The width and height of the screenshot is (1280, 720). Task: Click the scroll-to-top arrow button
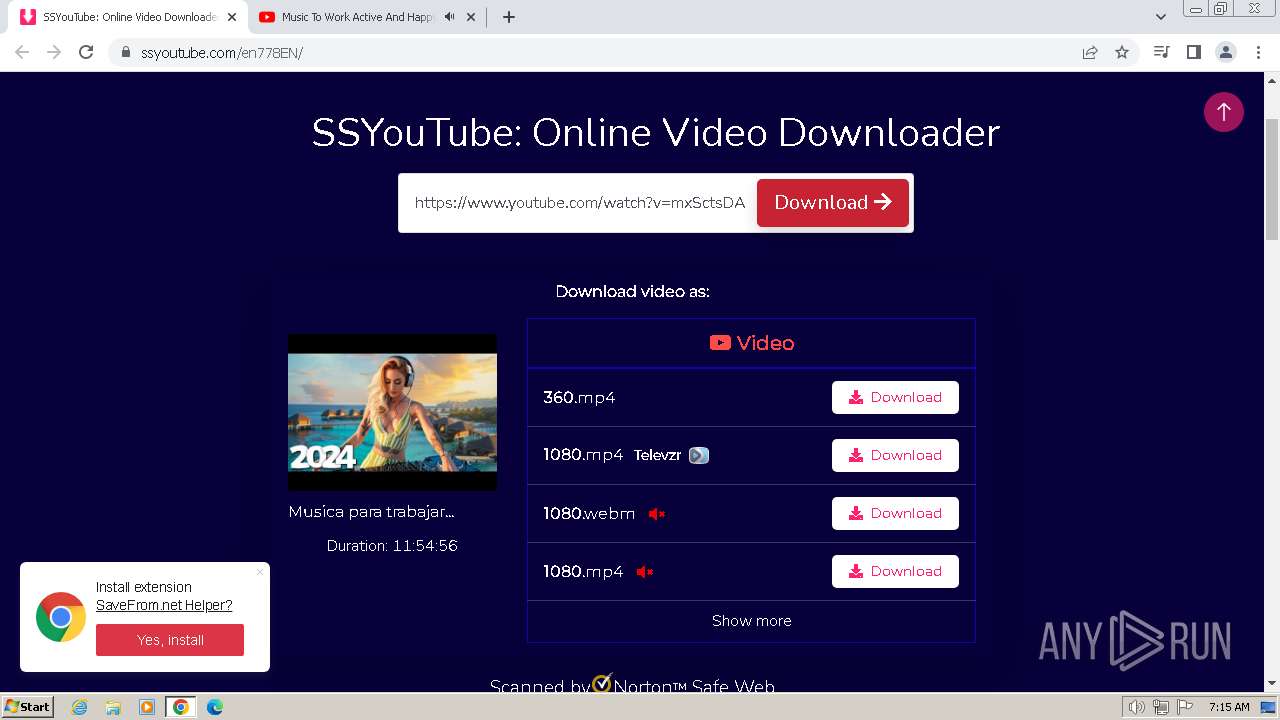tap(1223, 112)
